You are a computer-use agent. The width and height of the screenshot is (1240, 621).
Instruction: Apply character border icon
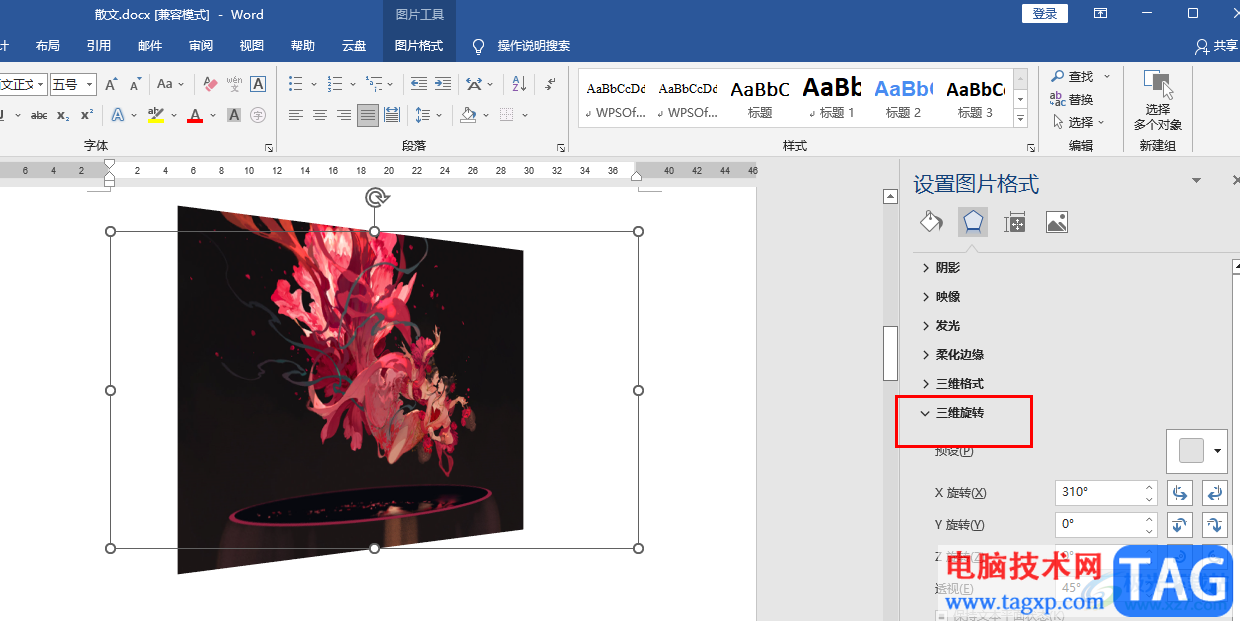tap(258, 85)
